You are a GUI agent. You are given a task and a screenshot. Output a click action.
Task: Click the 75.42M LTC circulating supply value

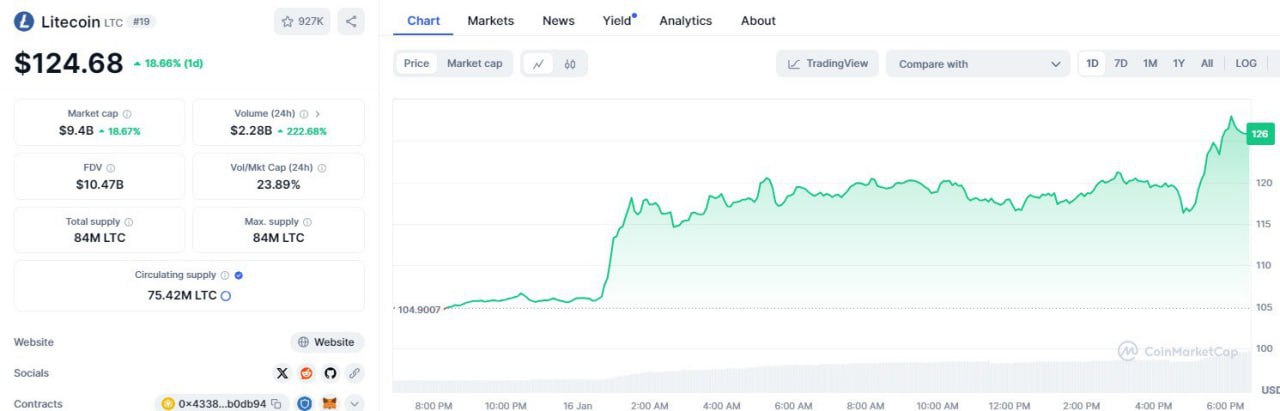point(182,295)
